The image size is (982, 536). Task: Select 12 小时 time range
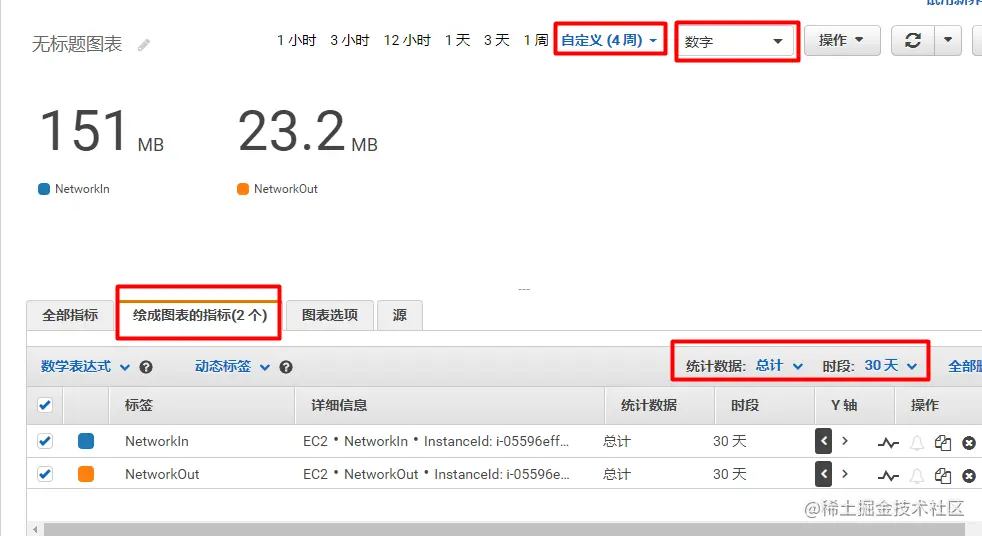pyautogui.click(x=407, y=40)
